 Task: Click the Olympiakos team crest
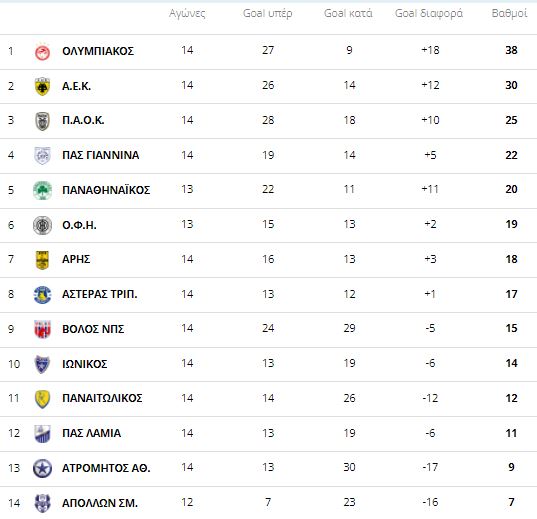tap(42, 52)
